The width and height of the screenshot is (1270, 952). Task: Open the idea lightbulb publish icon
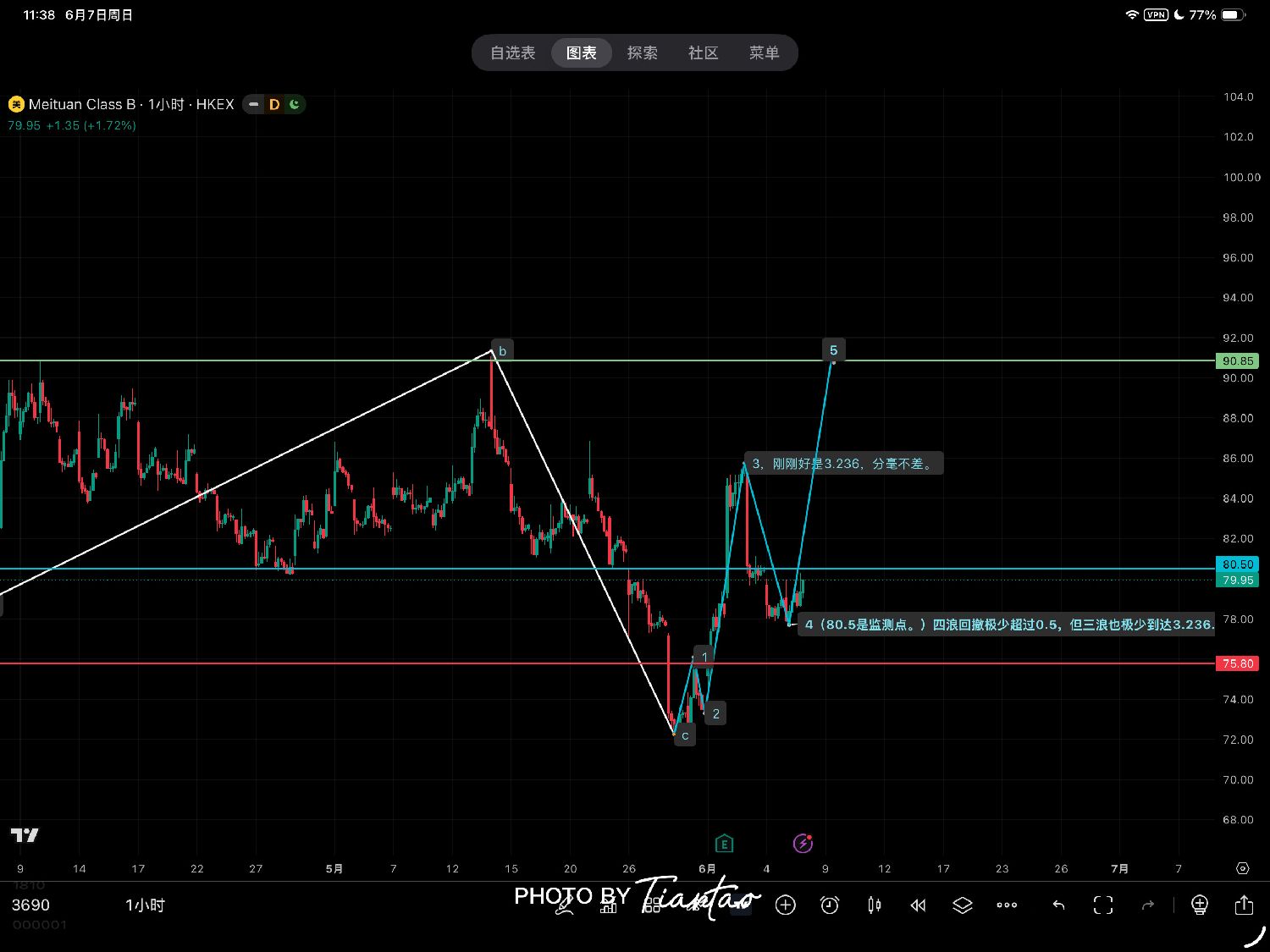coord(1200,905)
